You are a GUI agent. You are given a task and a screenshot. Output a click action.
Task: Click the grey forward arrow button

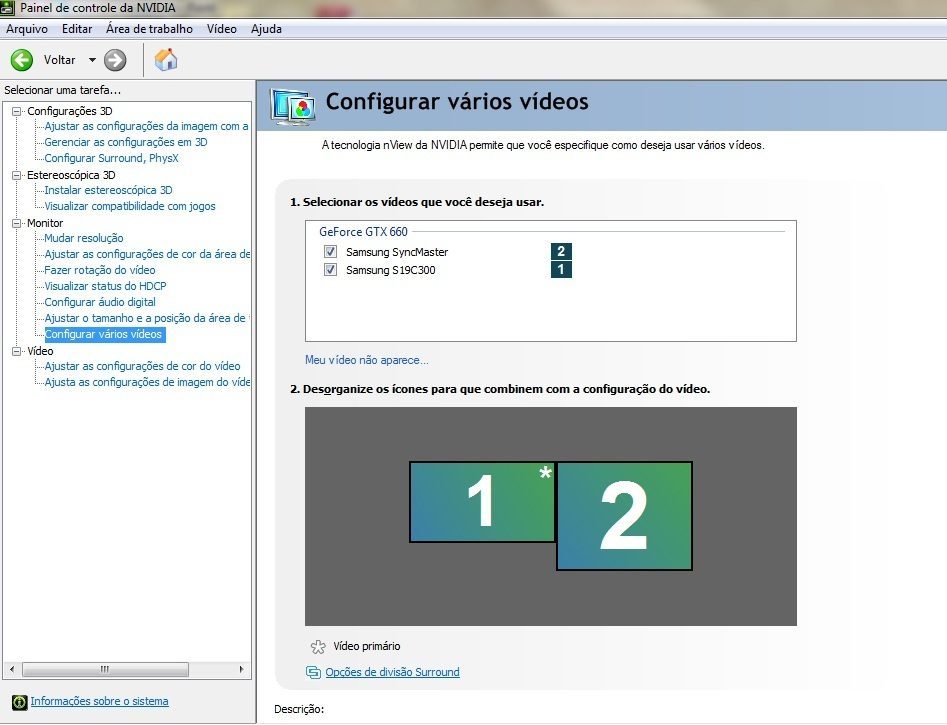pyautogui.click(x=115, y=60)
